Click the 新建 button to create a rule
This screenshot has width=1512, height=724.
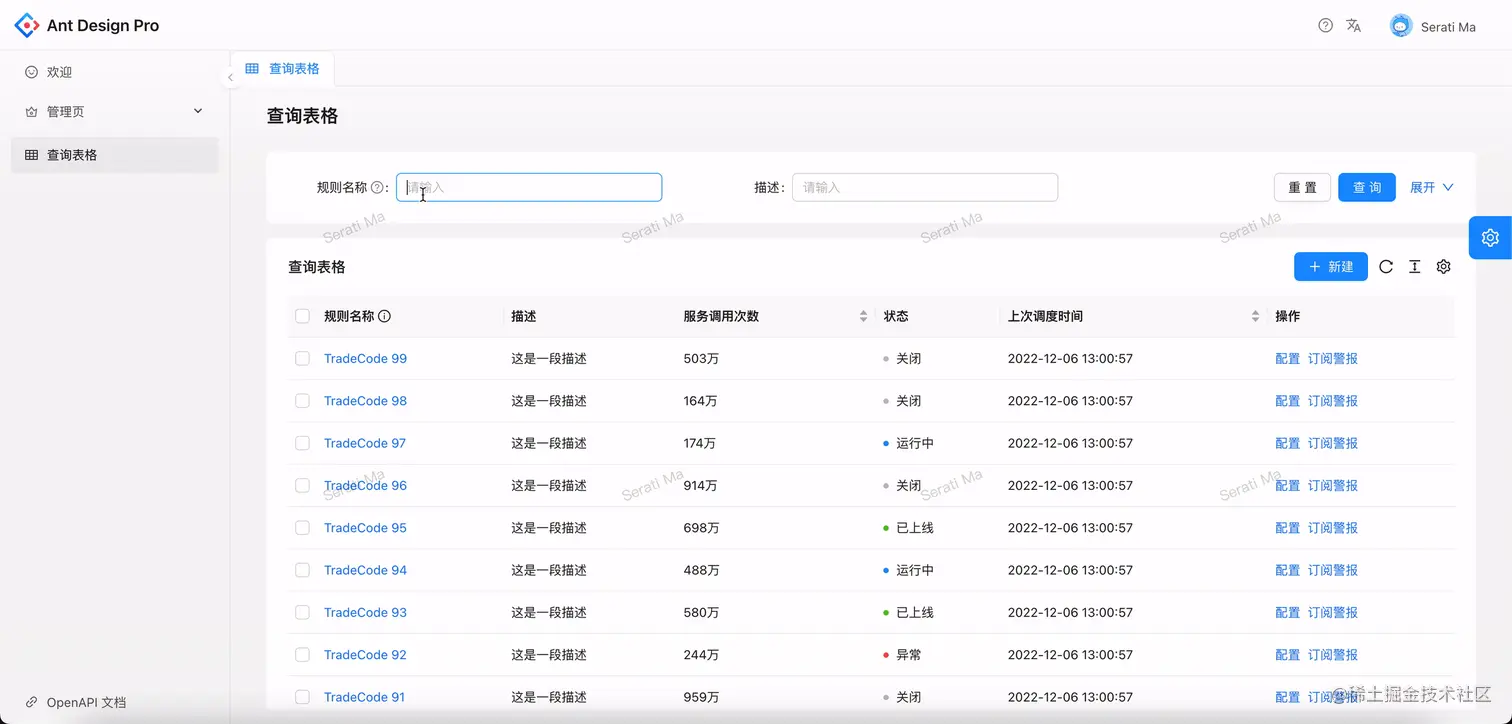1330,267
